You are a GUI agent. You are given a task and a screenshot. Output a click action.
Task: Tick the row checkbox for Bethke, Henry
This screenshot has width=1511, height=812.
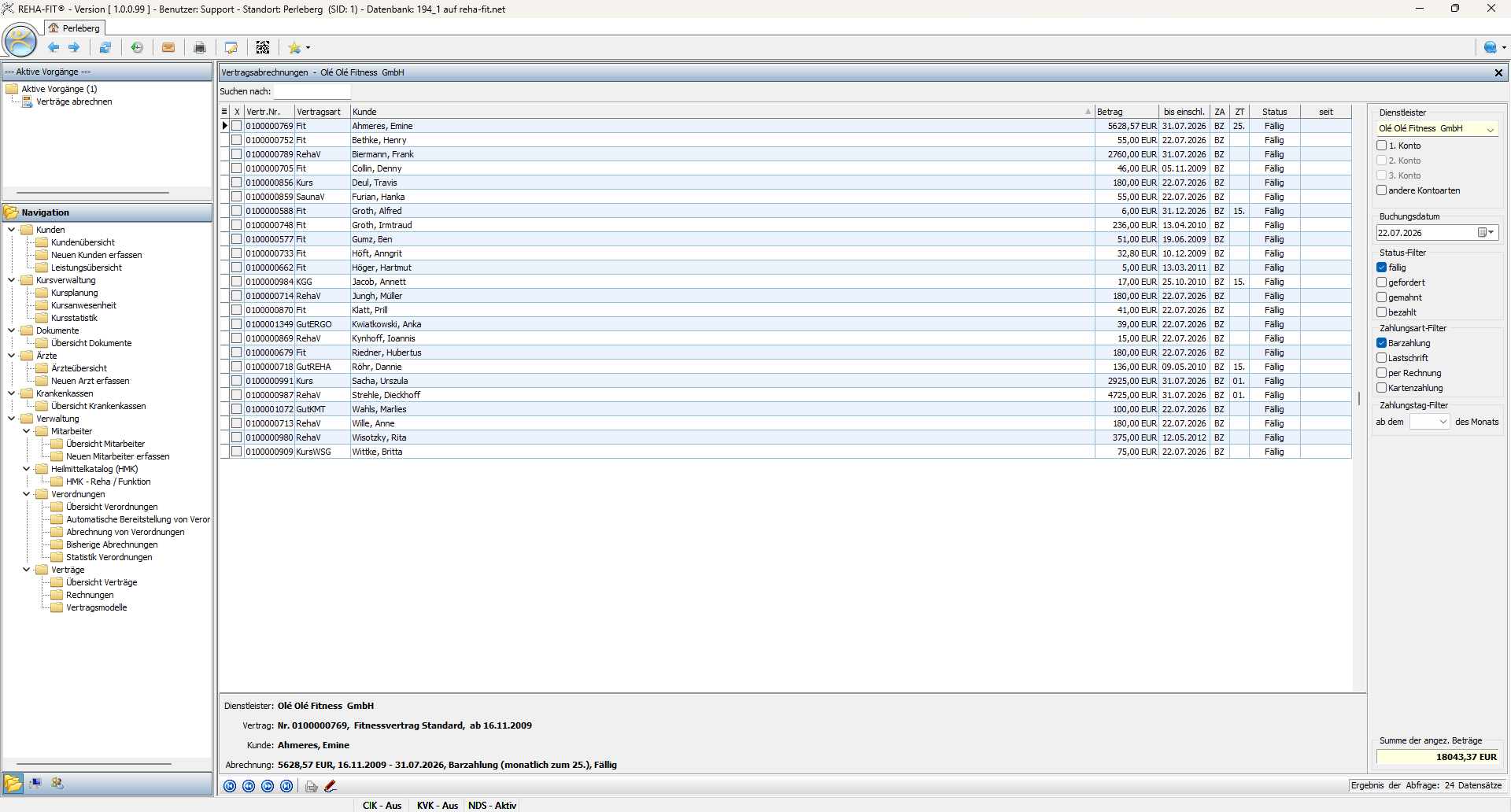click(x=236, y=140)
